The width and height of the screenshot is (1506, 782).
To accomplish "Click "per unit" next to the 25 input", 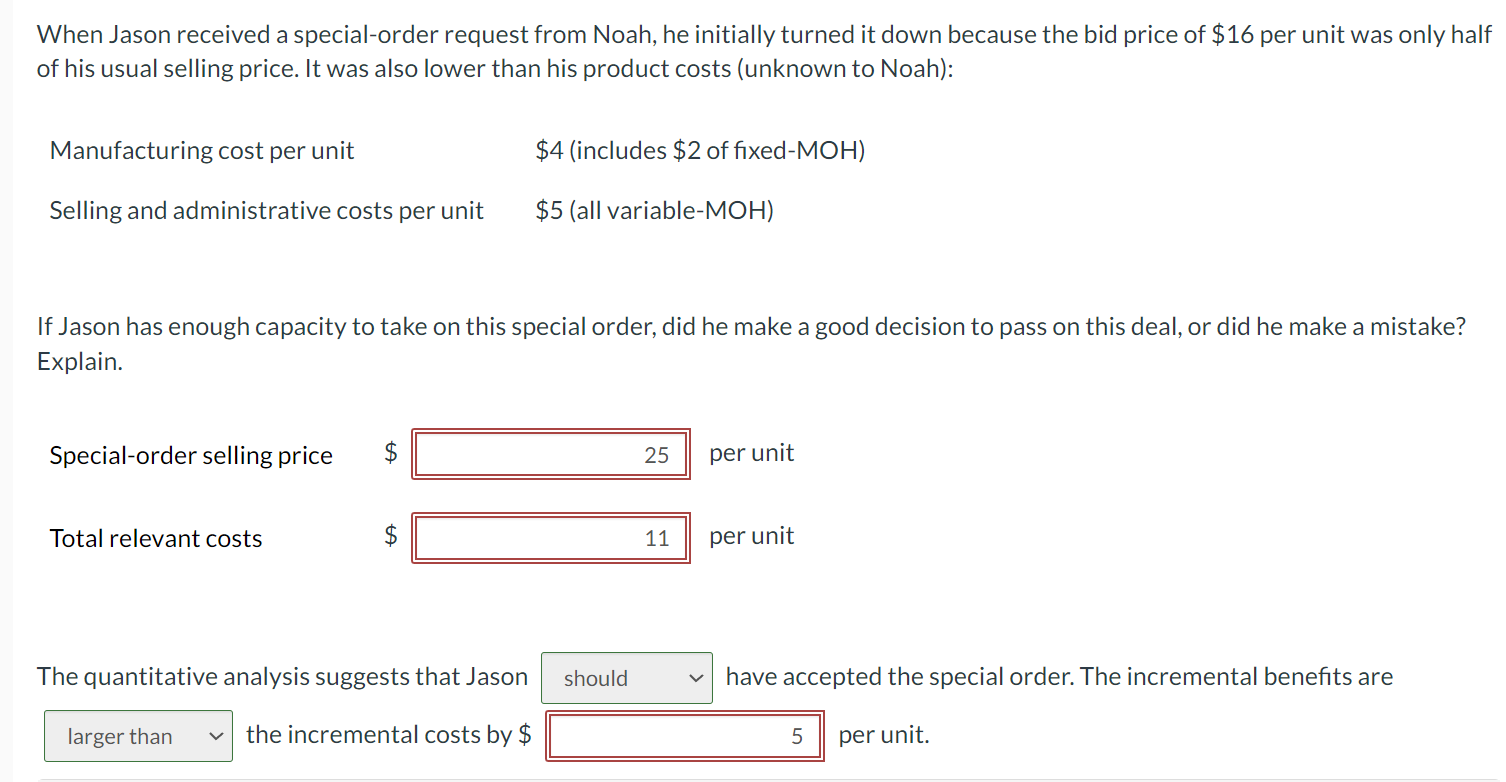I will 751,453.
